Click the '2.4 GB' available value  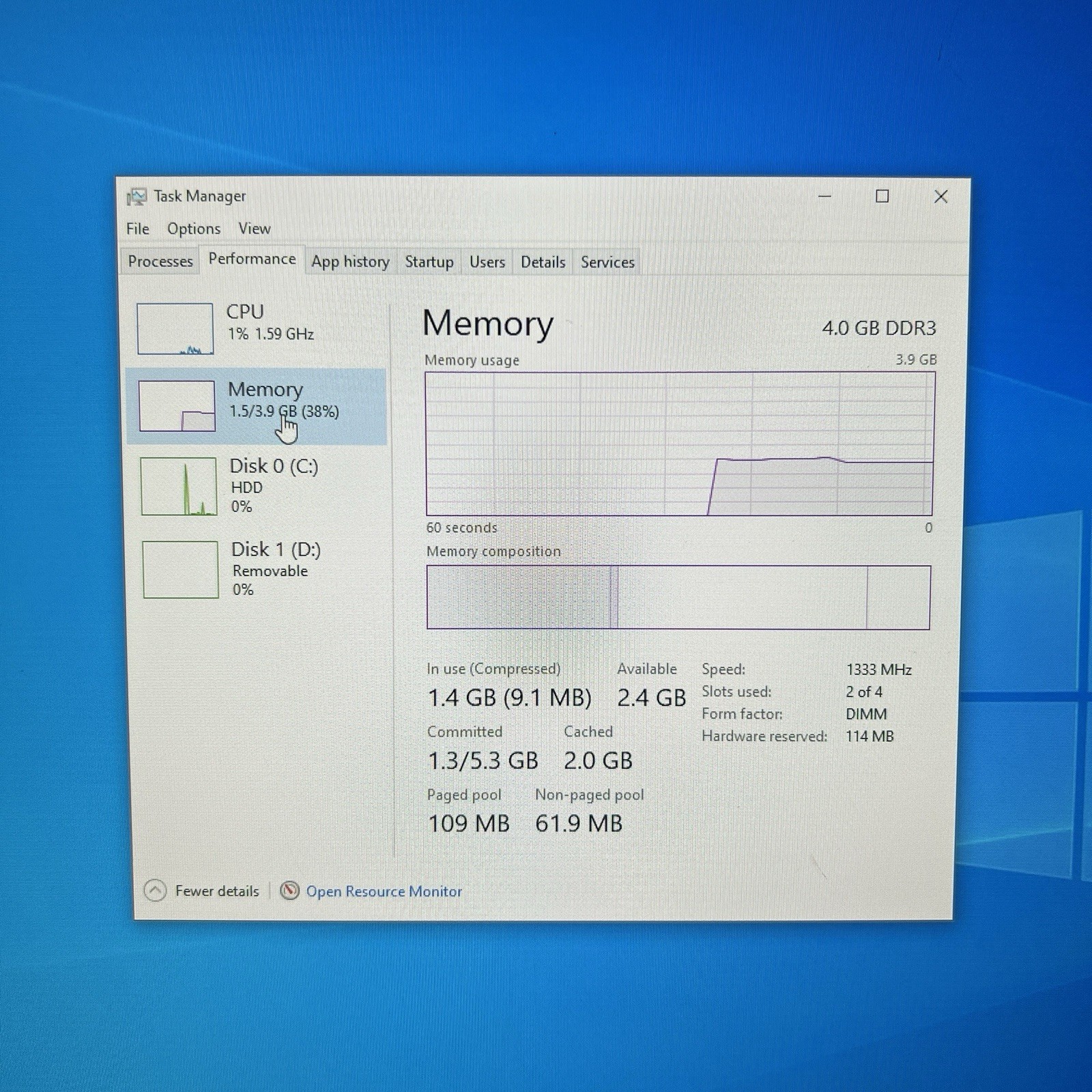click(652, 698)
